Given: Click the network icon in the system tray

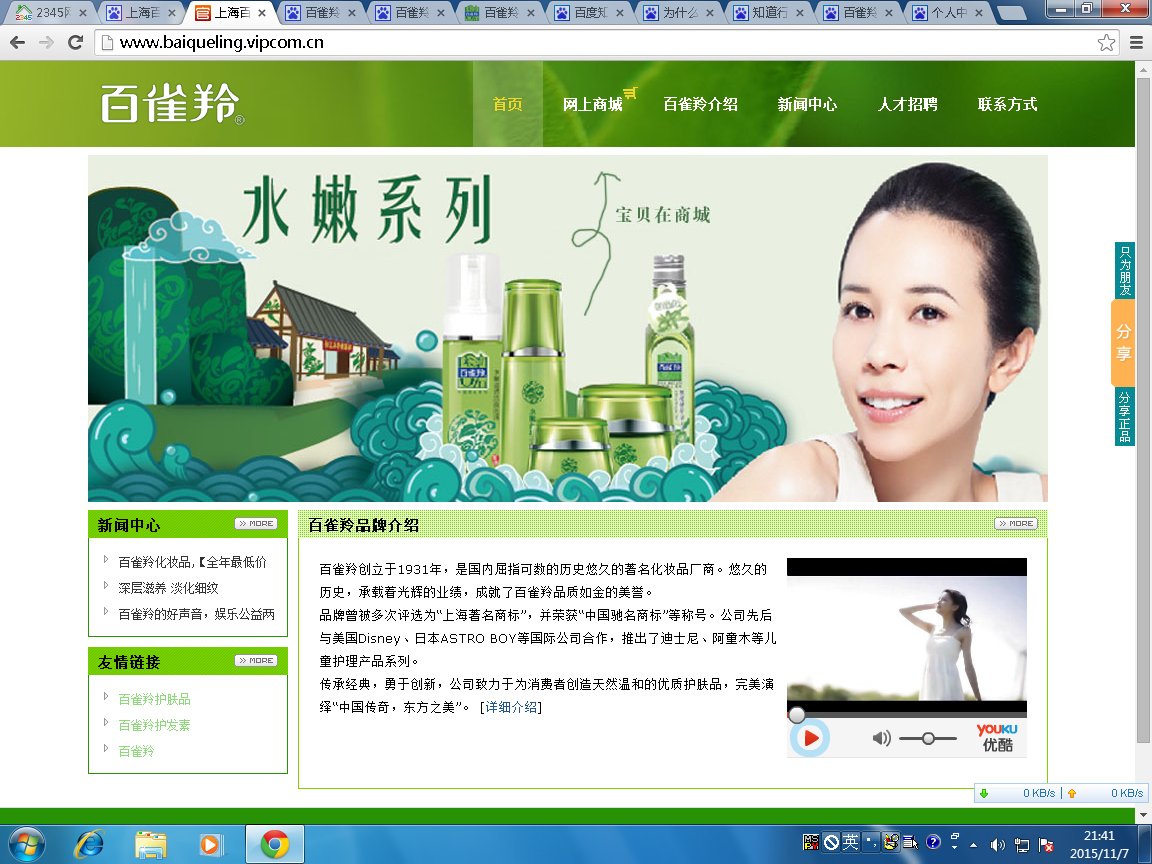Looking at the screenshot, I should tap(1023, 843).
